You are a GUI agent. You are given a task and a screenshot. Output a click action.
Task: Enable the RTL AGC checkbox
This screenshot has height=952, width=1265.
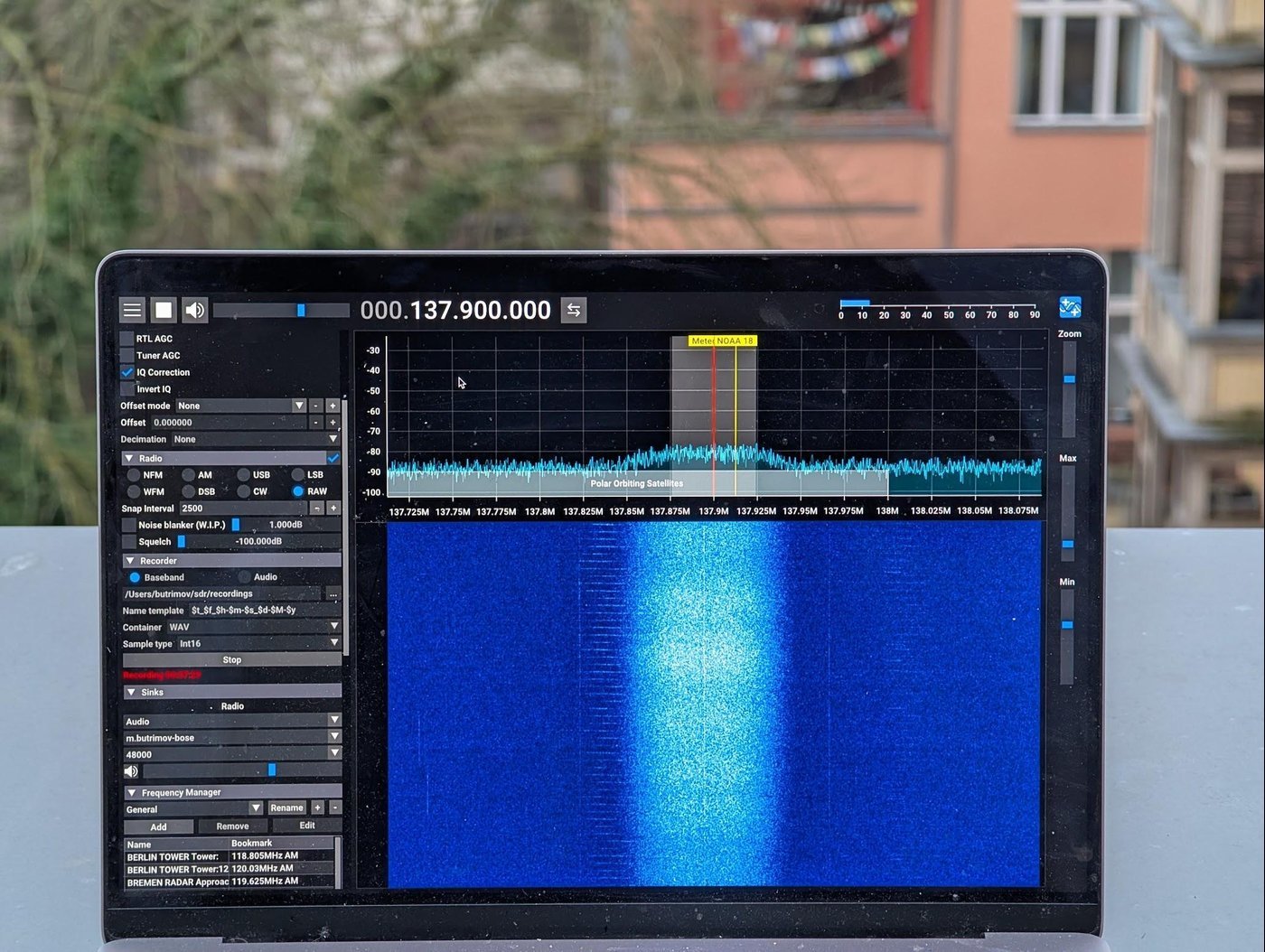coord(127,339)
